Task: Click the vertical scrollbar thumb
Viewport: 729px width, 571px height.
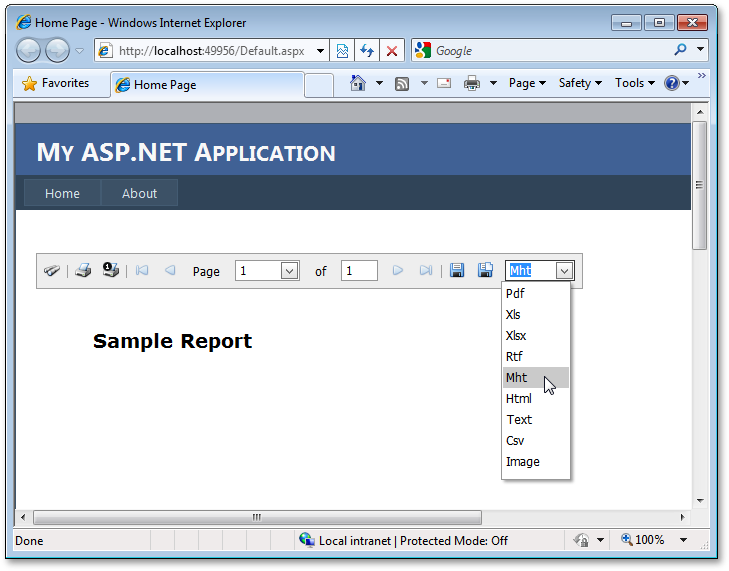Action: coord(699,185)
